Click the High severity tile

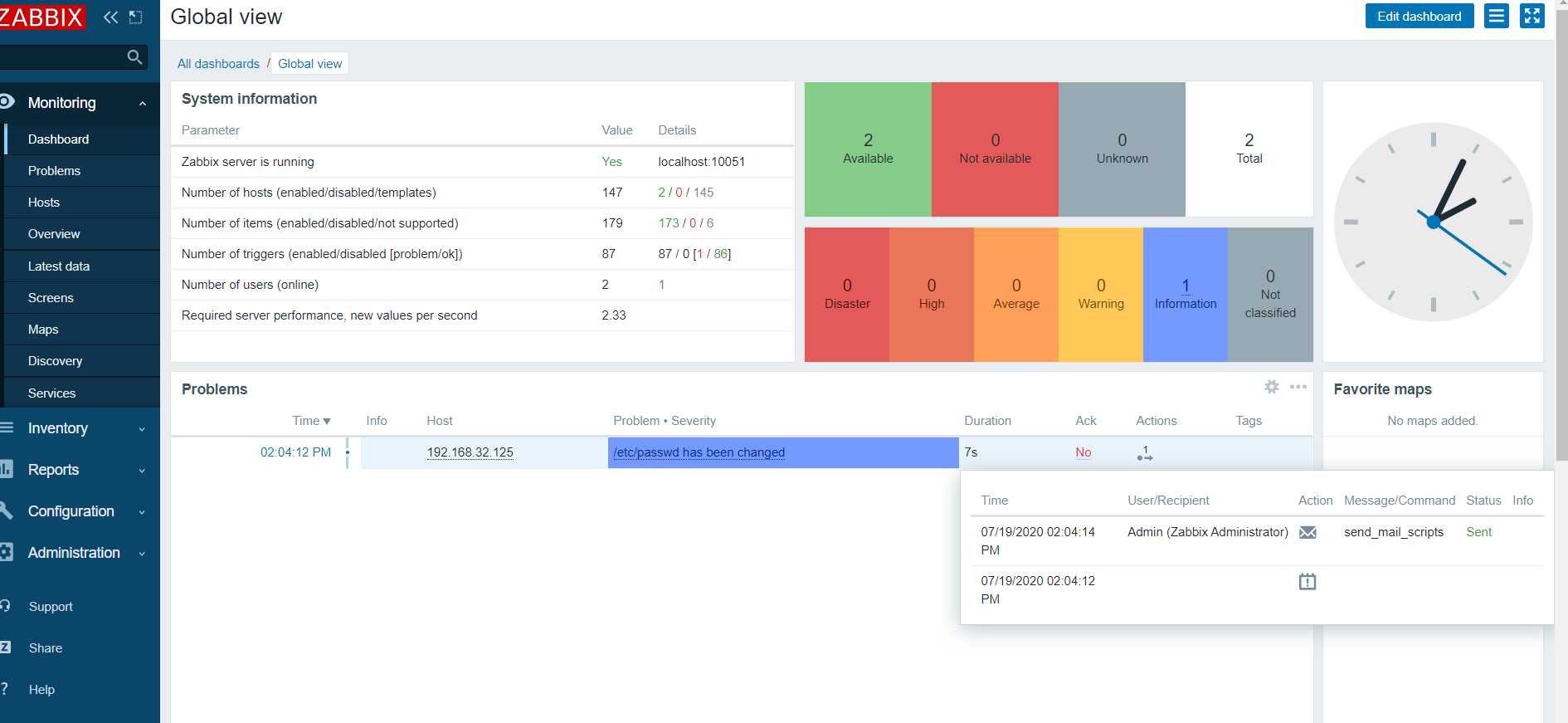[x=932, y=295]
